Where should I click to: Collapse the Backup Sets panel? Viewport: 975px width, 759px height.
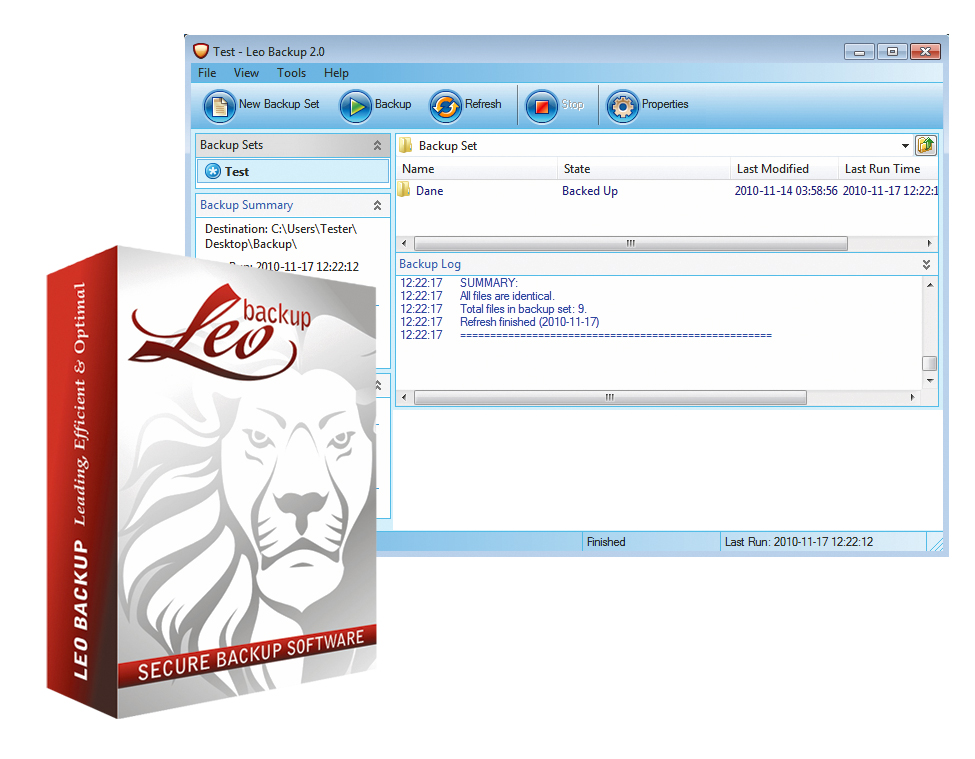[377, 146]
